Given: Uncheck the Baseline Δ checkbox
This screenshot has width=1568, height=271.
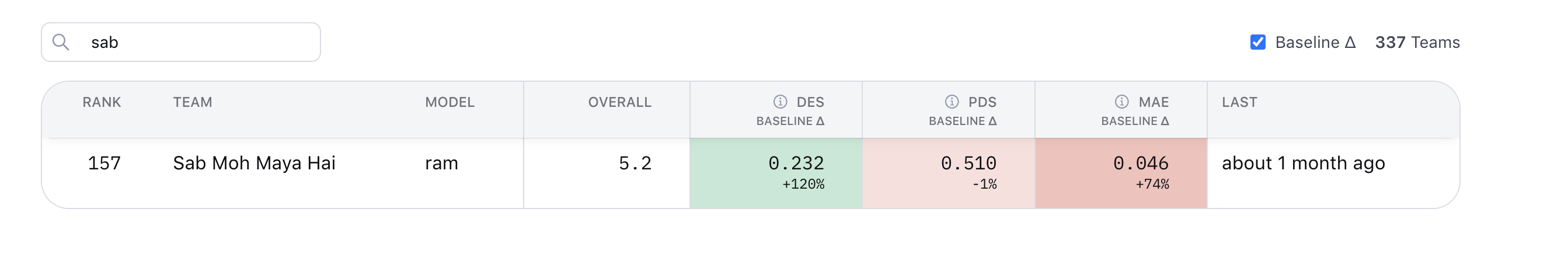Looking at the screenshot, I should click(x=1257, y=42).
